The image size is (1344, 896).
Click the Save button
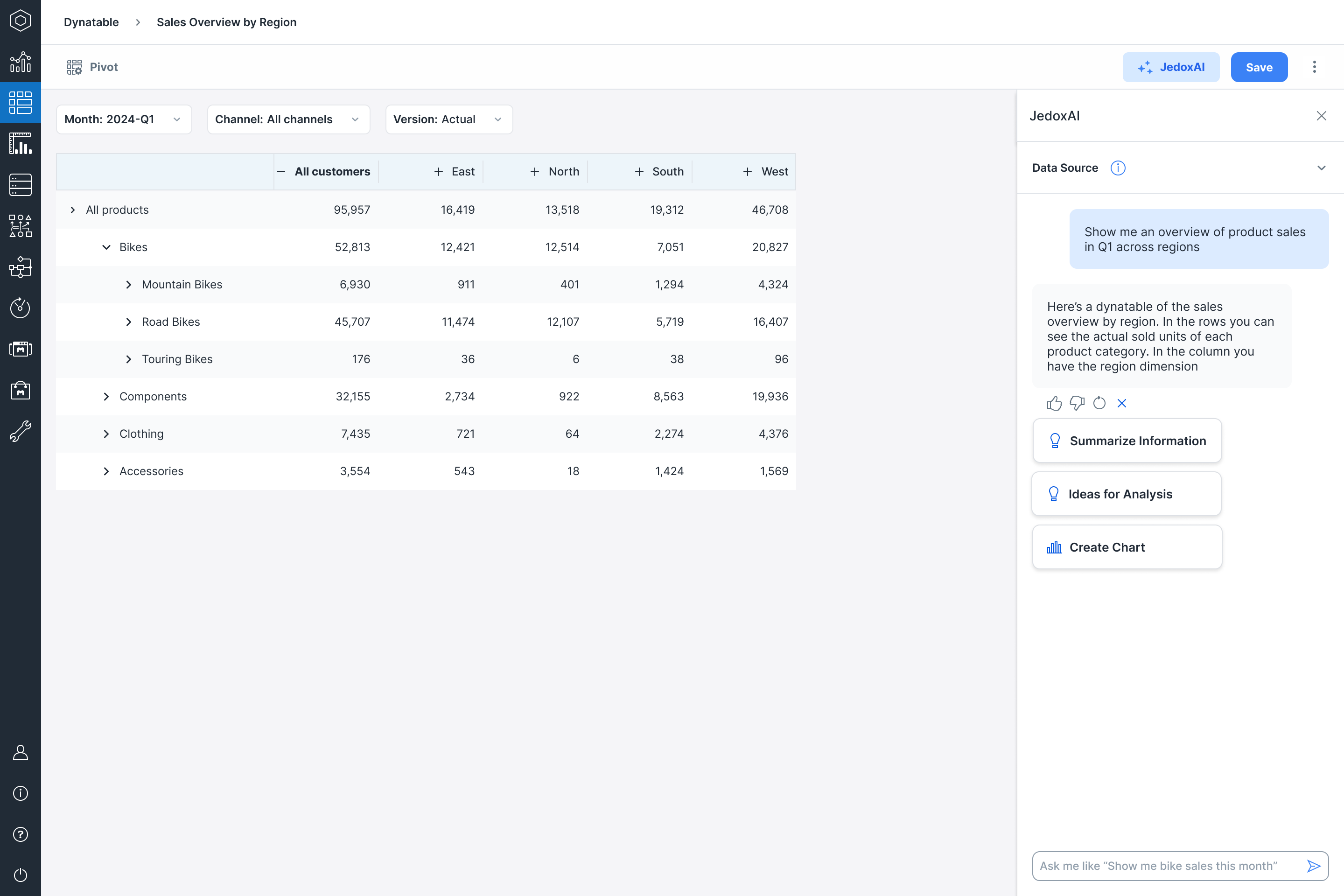tap(1259, 67)
